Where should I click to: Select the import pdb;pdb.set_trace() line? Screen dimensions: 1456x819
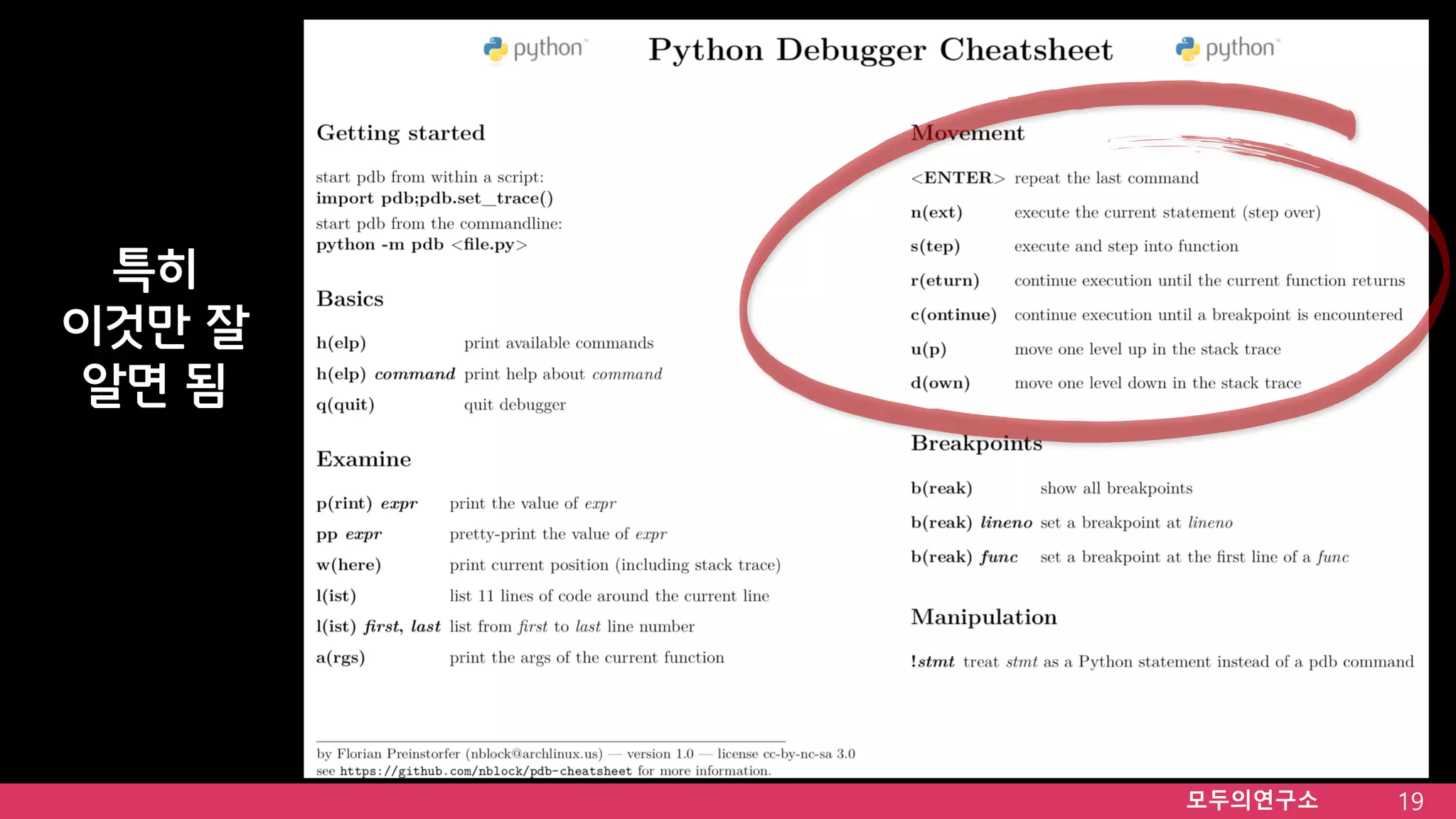[434, 198]
